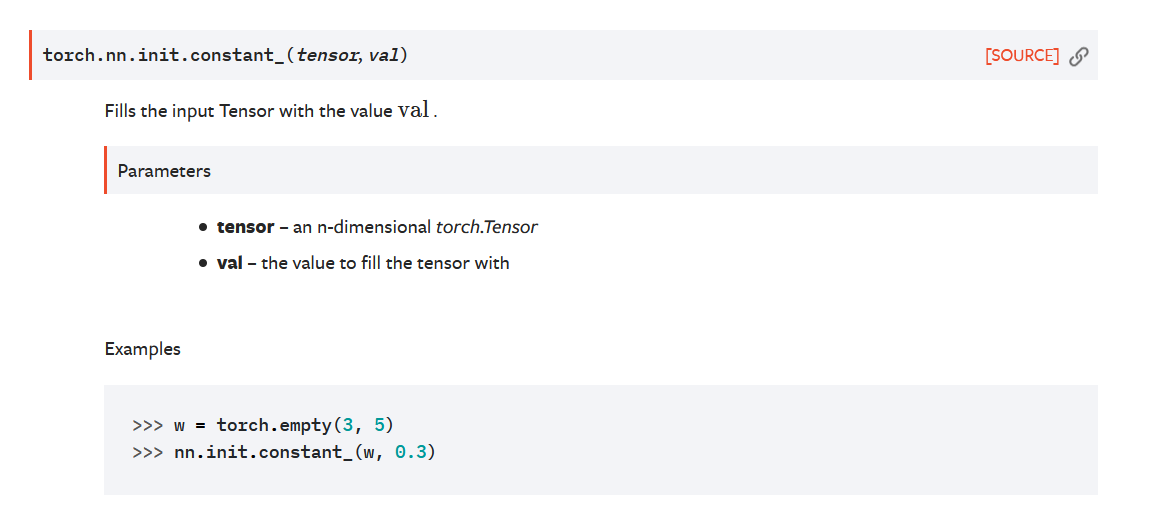Click the Parameters section heading

(x=164, y=171)
